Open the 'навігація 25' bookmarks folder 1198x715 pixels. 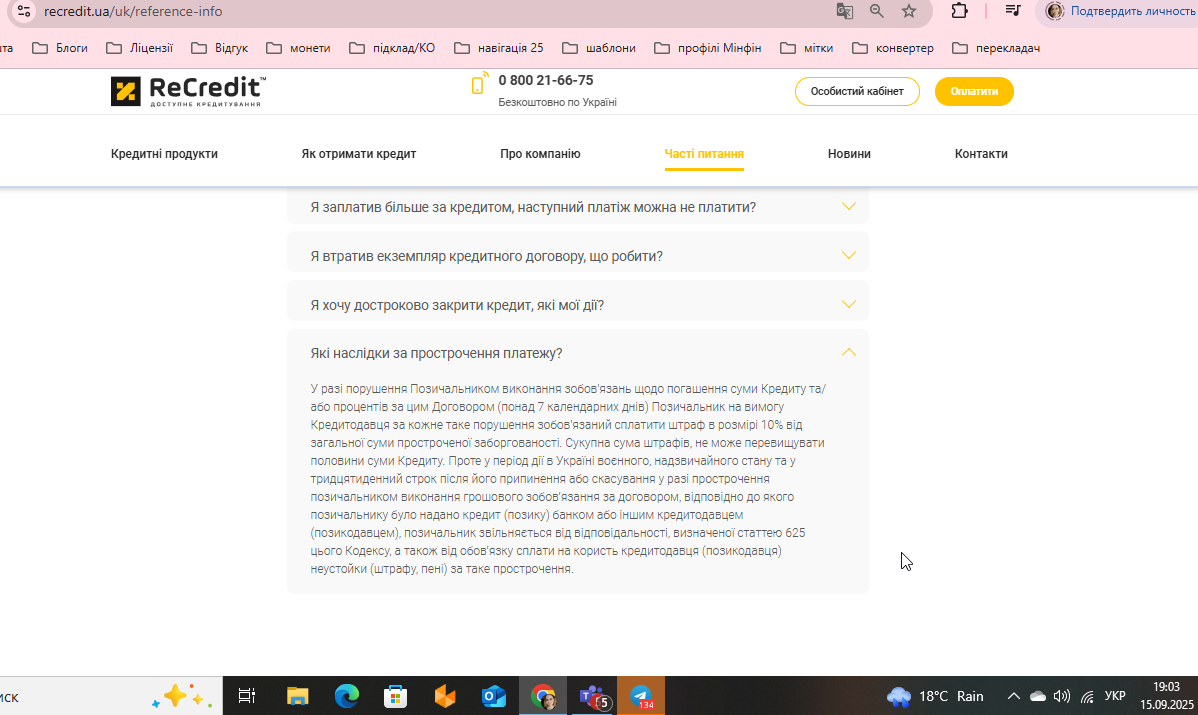(x=498, y=48)
